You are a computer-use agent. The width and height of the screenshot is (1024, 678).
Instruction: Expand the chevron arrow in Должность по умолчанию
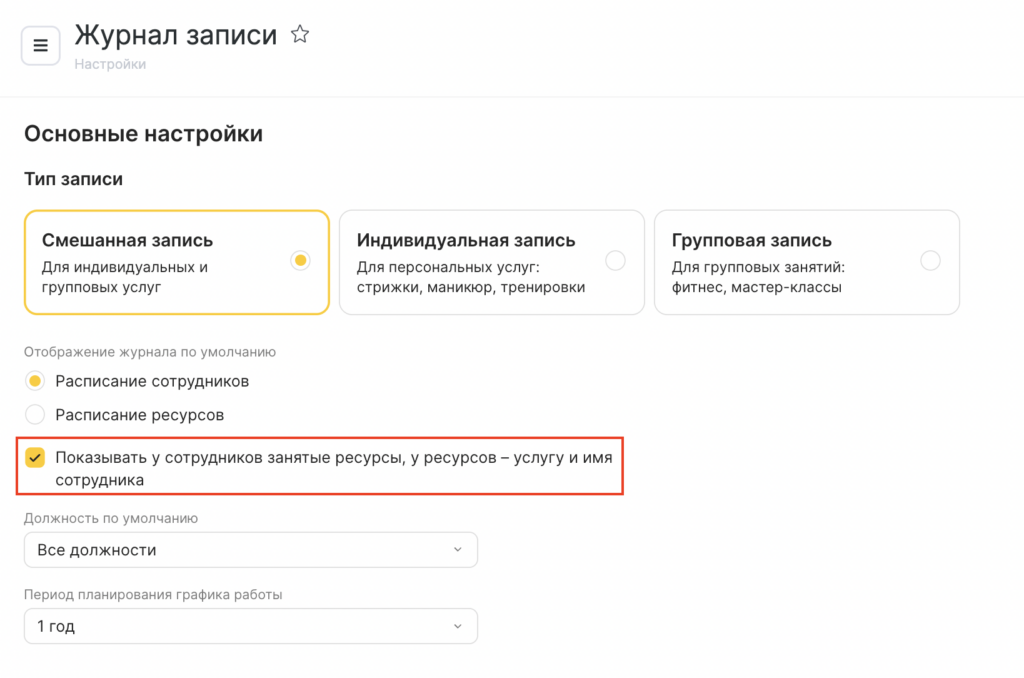(x=458, y=550)
